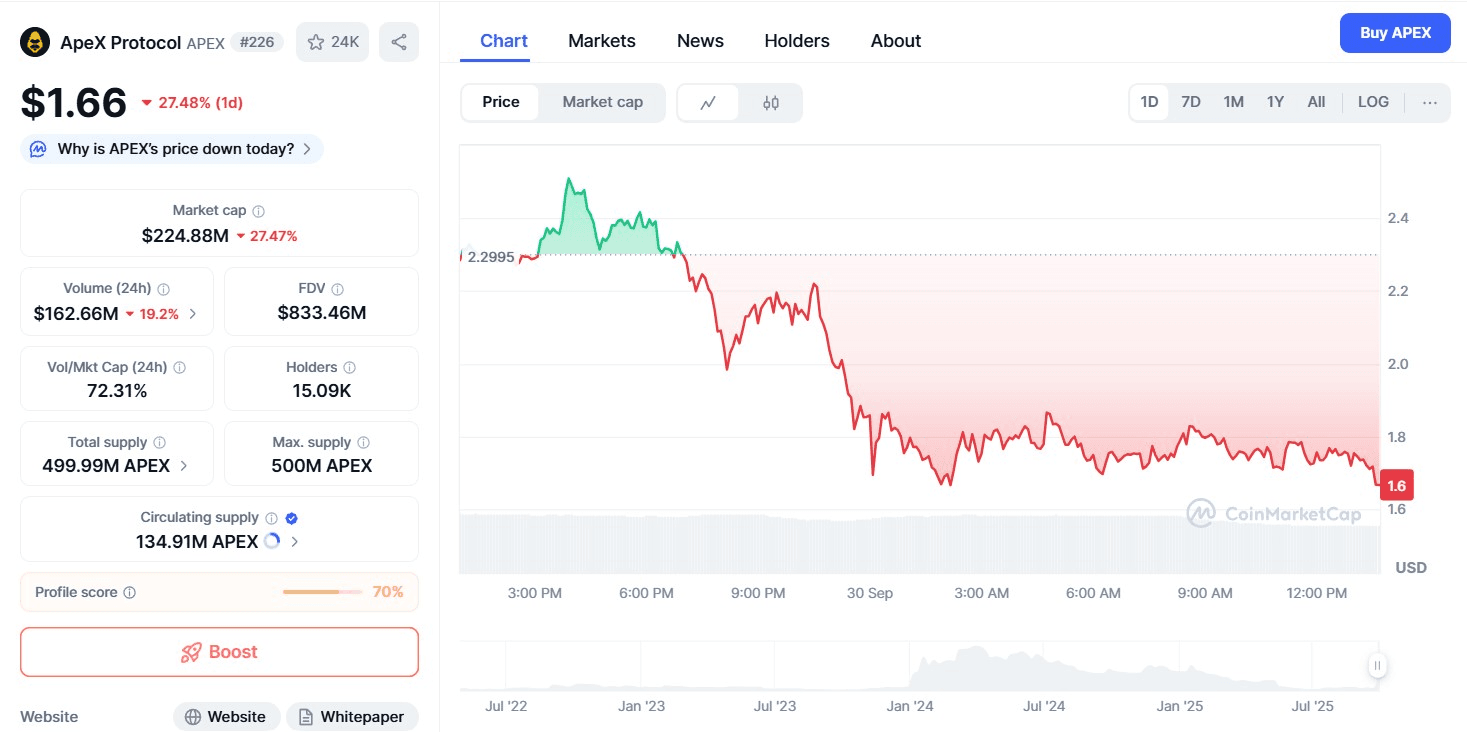Image resolution: width=1467 pixels, height=732 pixels.
Task: Open 'Why is APEX's price down today?'
Action: pos(172,149)
